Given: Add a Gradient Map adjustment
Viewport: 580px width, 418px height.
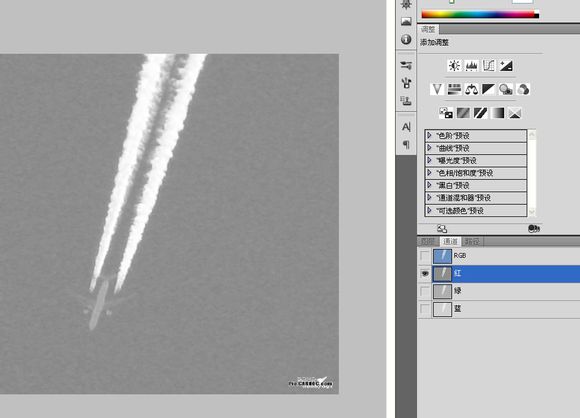Looking at the screenshot, I should point(498,113).
